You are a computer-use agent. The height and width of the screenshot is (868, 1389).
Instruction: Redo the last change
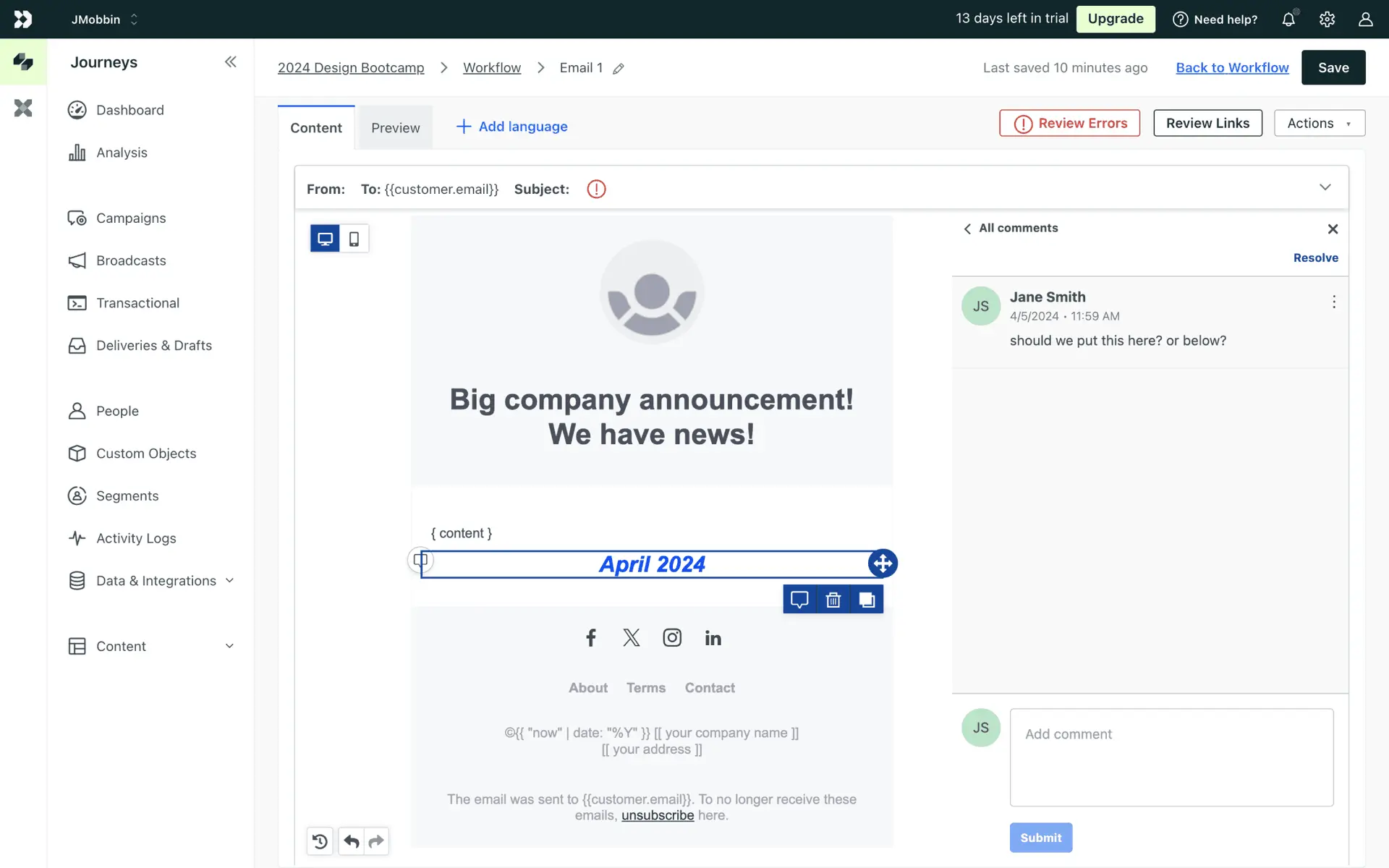(x=375, y=841)
